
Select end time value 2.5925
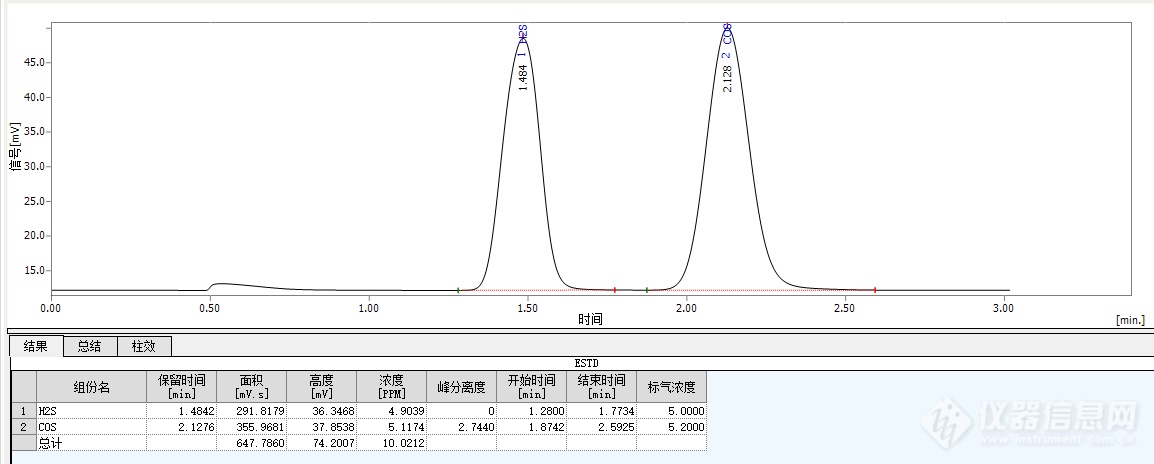601,426
